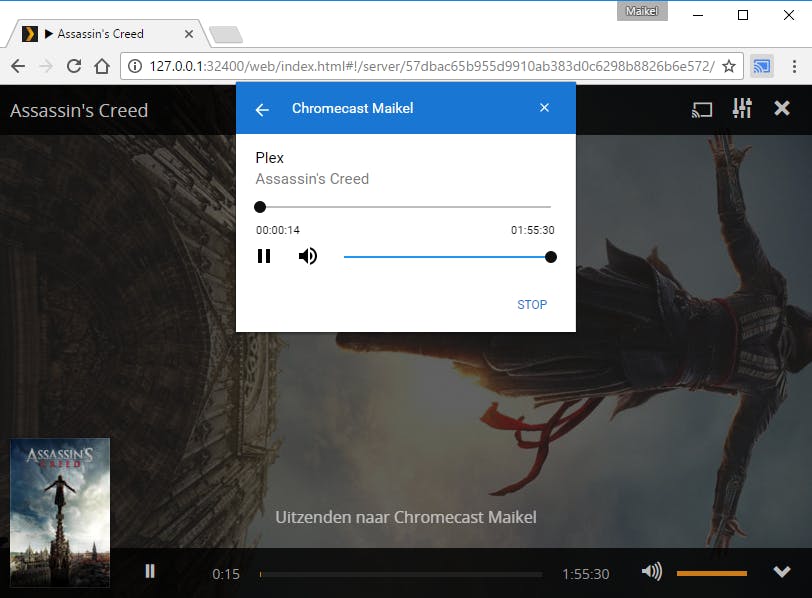812x598 pixels.
Task: View site information icon in address bar
Action: 135,66
